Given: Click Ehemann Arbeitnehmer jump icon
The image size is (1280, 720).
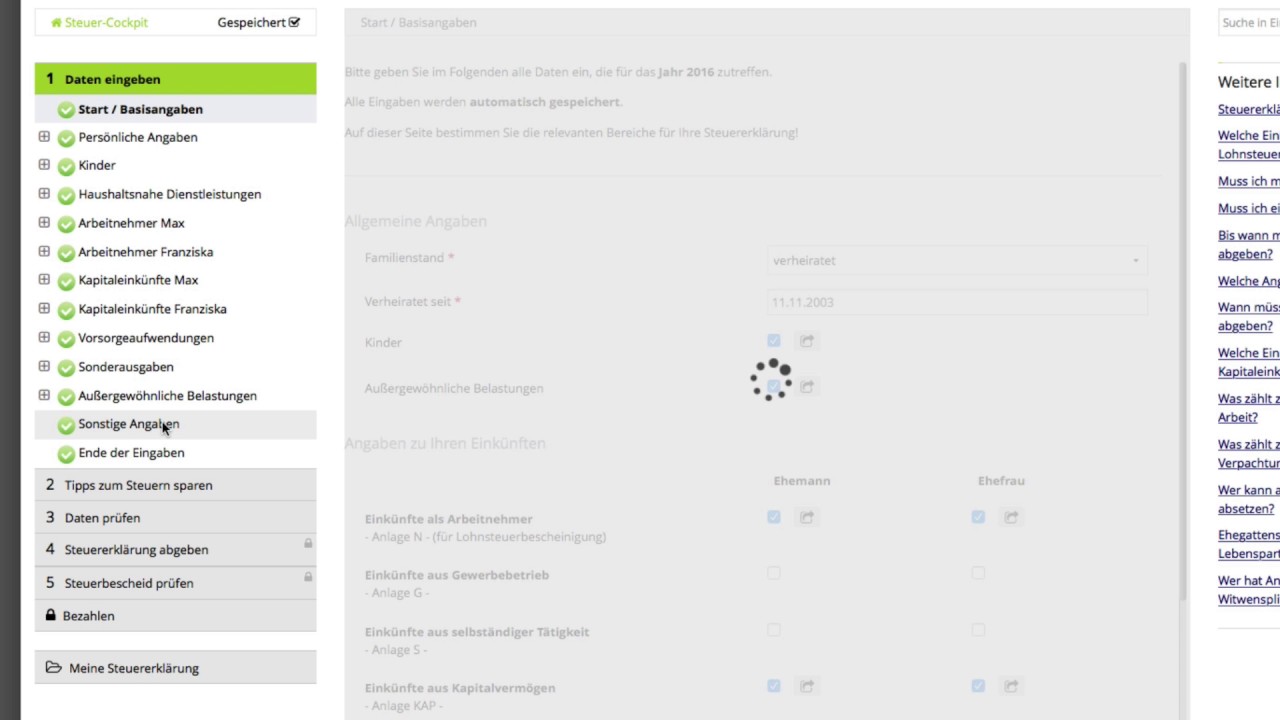Looking at the screenshot, I should (807, 517).
